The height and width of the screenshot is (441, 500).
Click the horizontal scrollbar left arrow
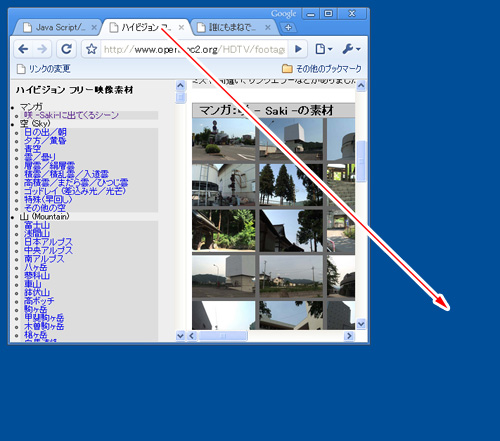(x=192, y=336)
